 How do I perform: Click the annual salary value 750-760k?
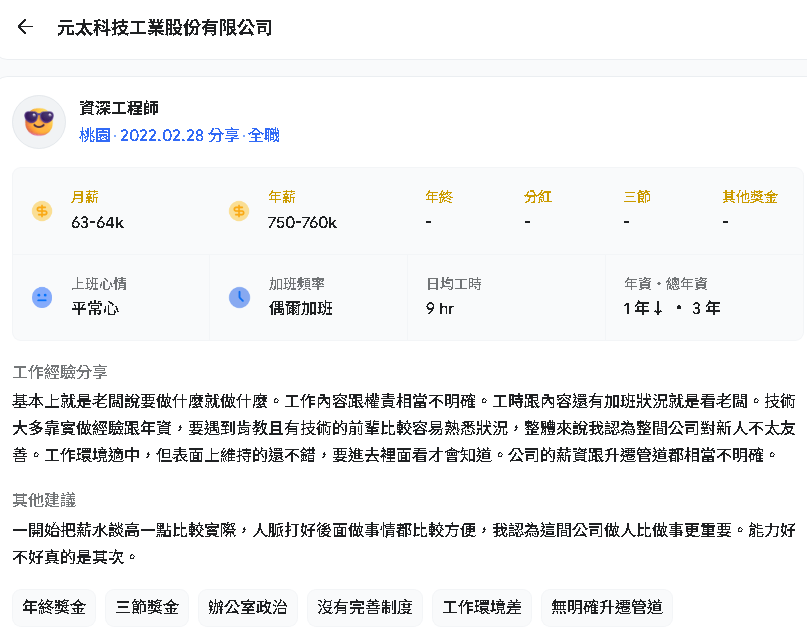(x=302, y=222)
